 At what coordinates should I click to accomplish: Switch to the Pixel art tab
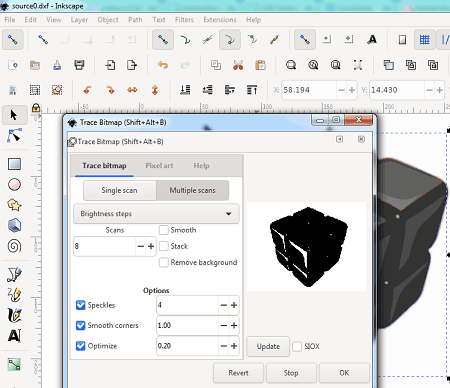[x=159, y=166]
